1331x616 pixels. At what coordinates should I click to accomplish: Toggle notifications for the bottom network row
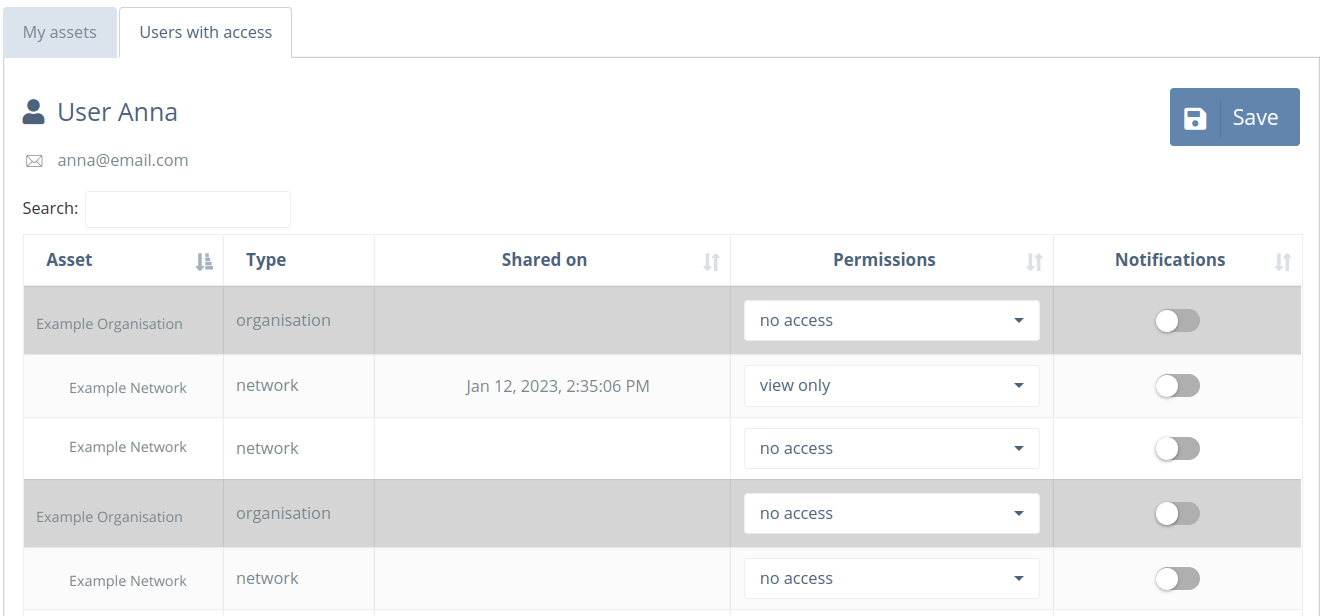pos(1177,578)
